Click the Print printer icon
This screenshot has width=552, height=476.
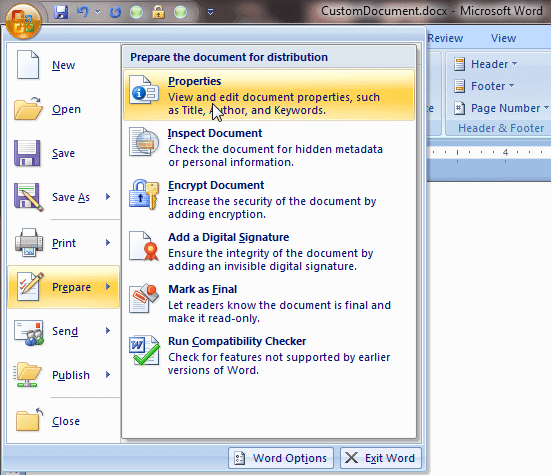click(x=29, y=242)
